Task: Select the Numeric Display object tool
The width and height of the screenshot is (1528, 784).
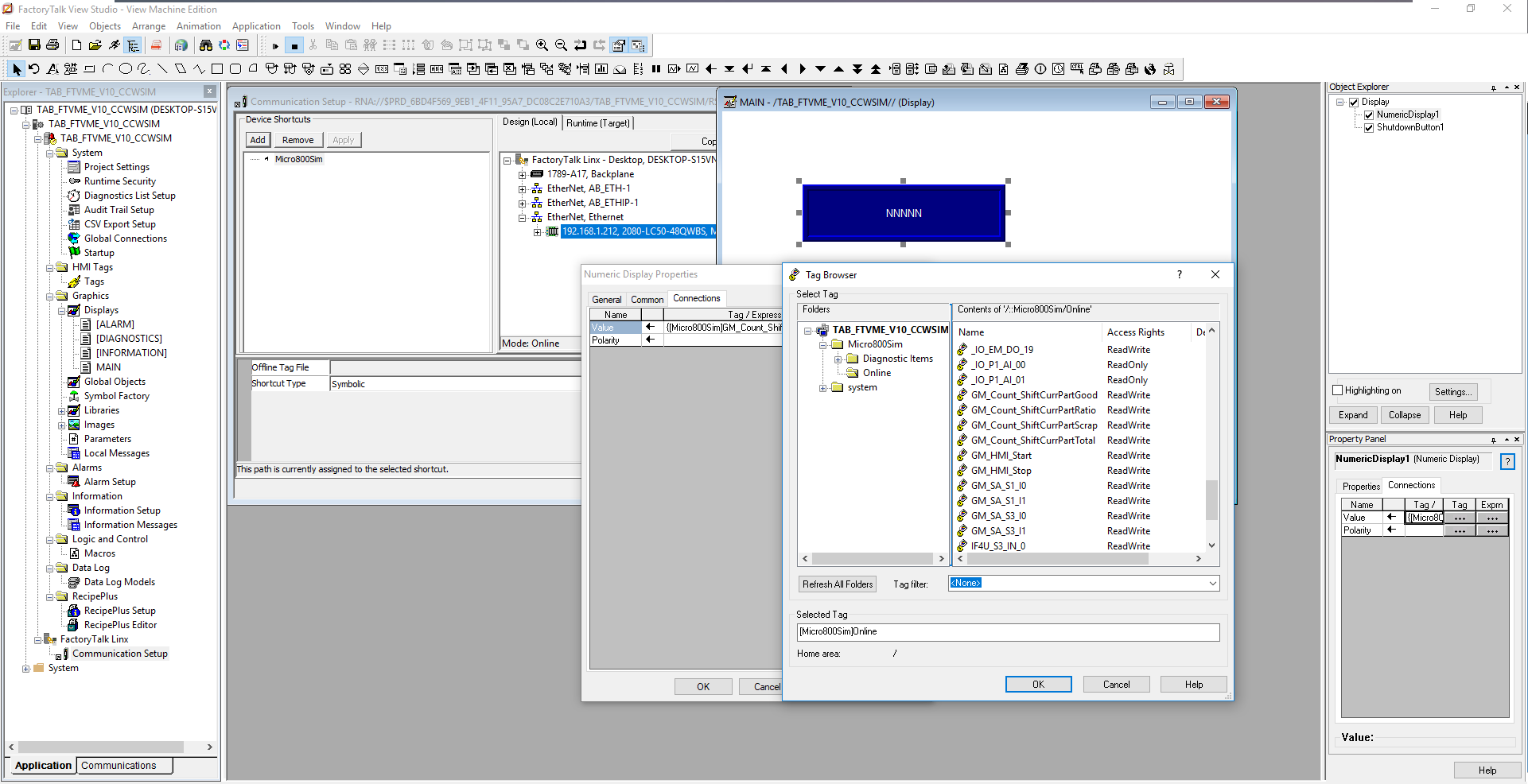Action: tap(382, 69)
